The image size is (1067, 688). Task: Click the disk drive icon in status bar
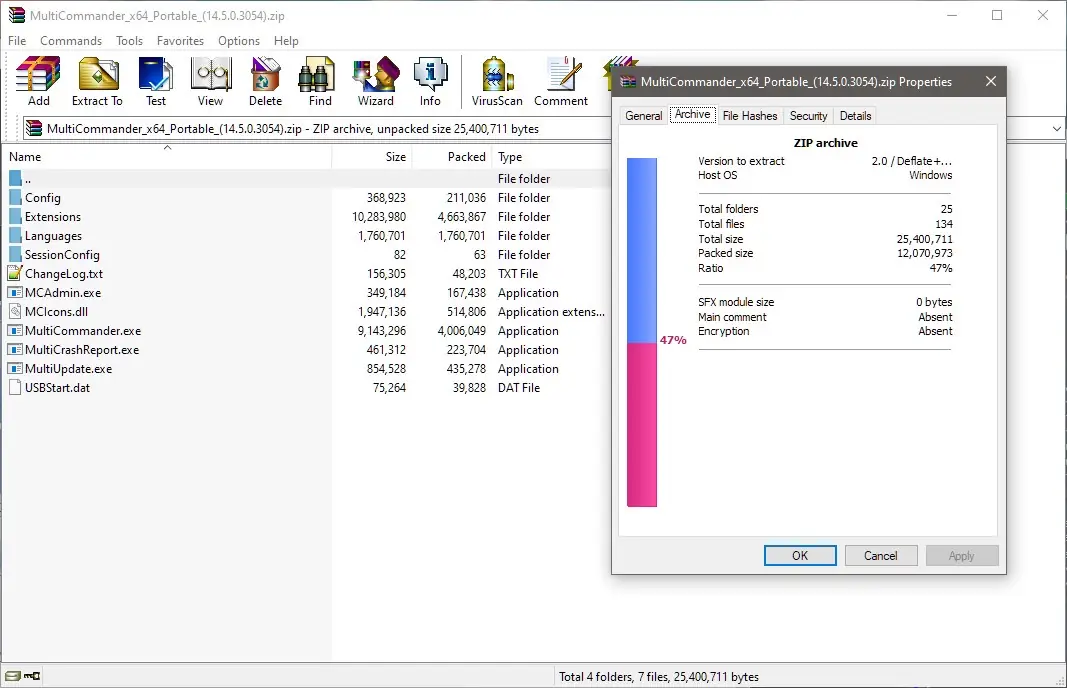tap(12, 676)
